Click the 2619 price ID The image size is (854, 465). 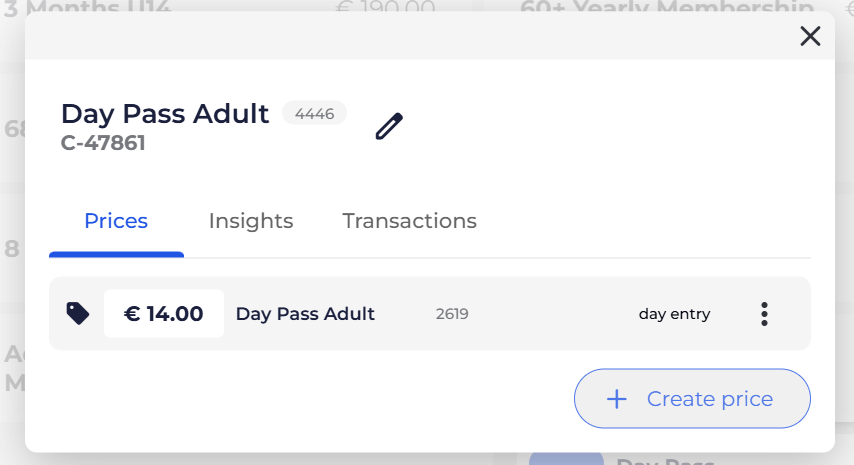click(x=452, y=314)
